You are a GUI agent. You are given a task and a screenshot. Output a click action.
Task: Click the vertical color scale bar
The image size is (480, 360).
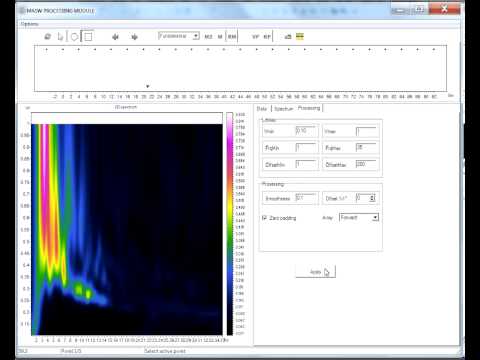click(x=230, y=224)
